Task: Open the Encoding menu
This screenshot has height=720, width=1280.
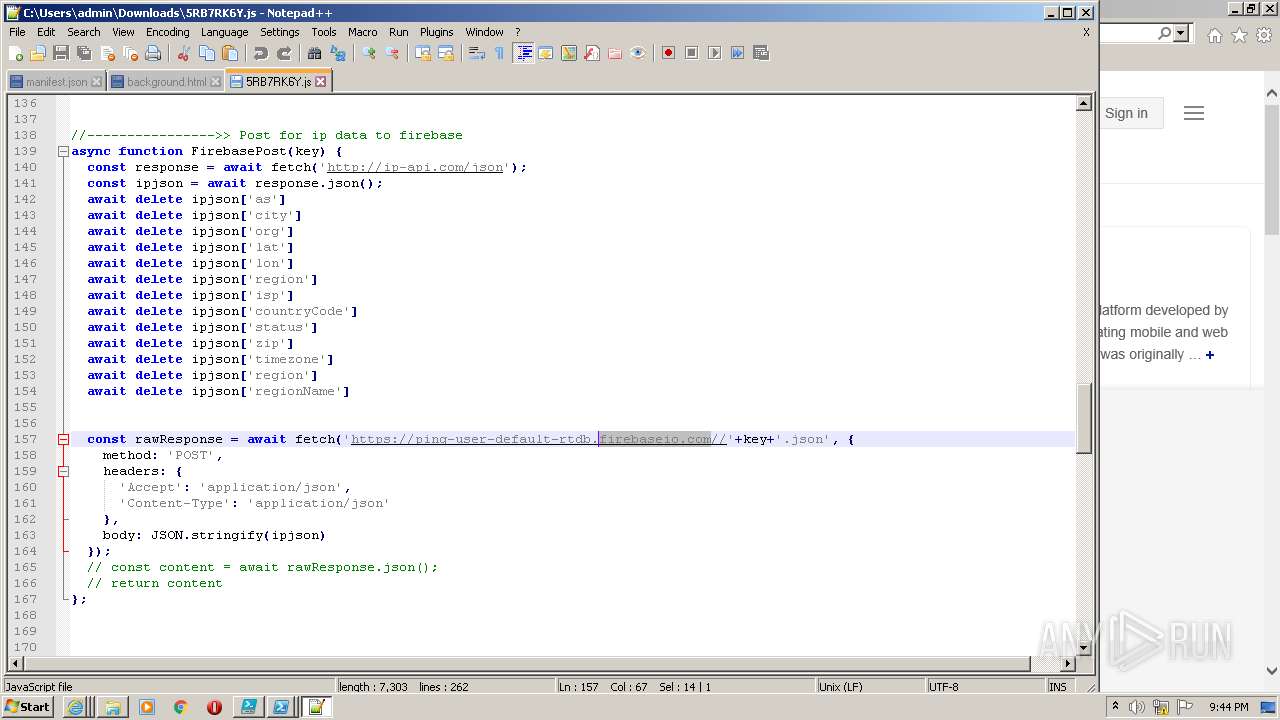Action: point(167,32)
